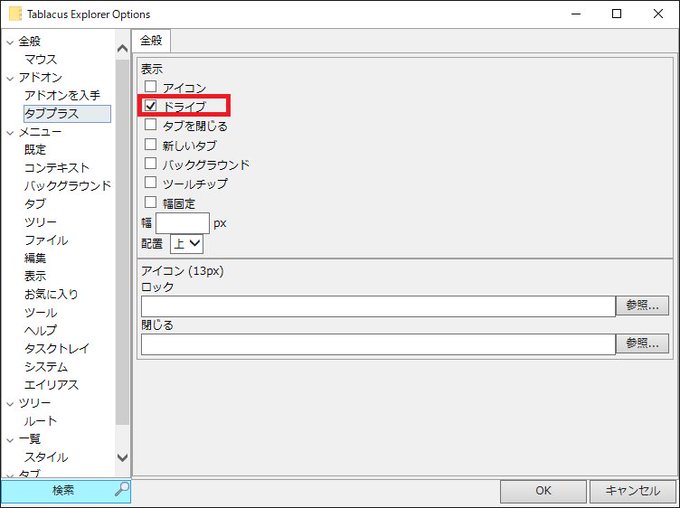Click the Tablacus folder icon in title bar
The width and height of the screenshot is (680, 508).
15,14
